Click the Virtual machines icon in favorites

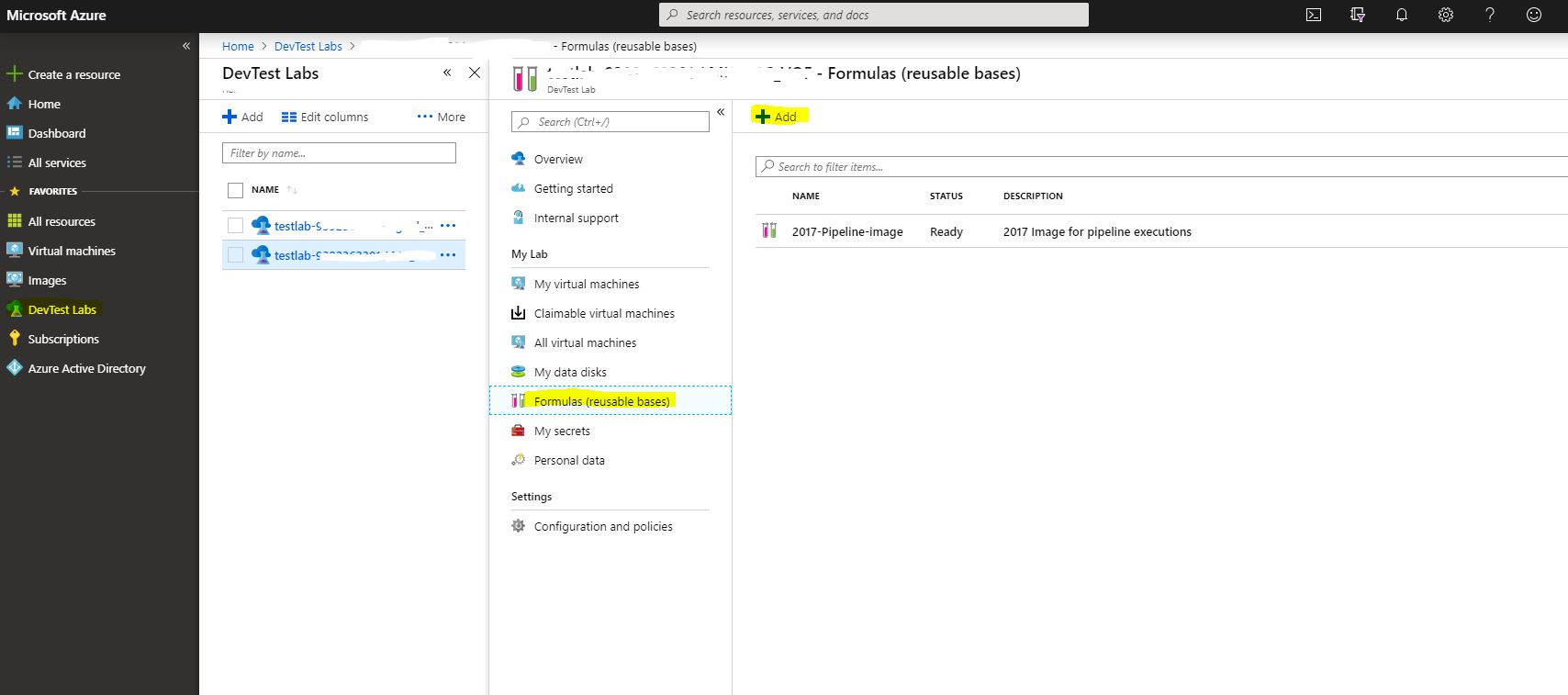click(x=14, y=251)
